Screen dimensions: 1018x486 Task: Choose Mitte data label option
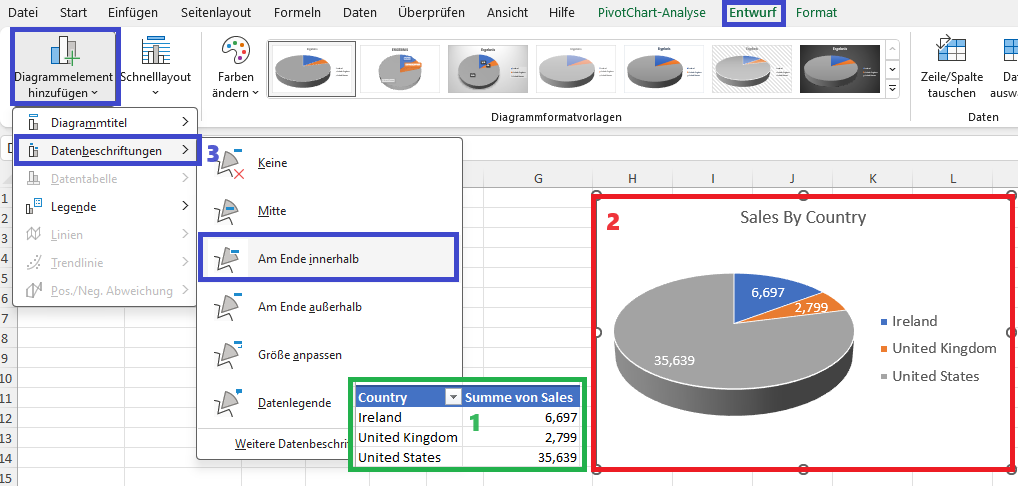point(330,211)
